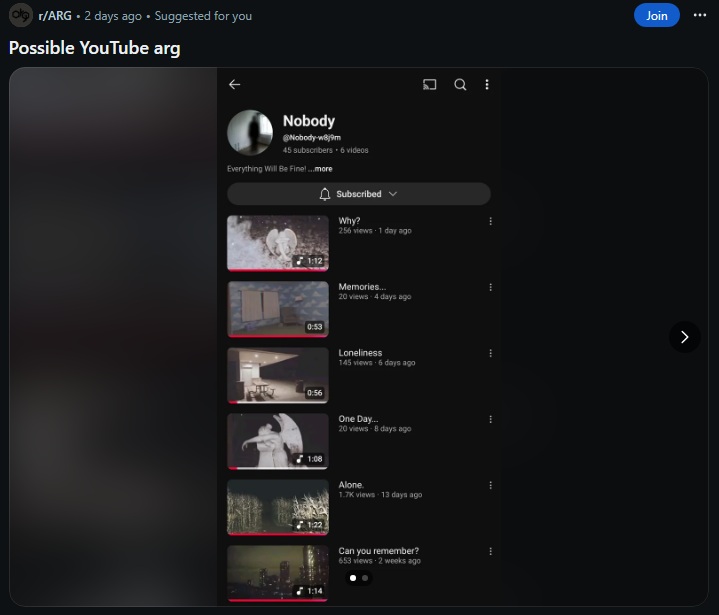Viewport: 719px width, 615px height.
Task: Open options for the One Day... video
Action: tap(491, 420)
